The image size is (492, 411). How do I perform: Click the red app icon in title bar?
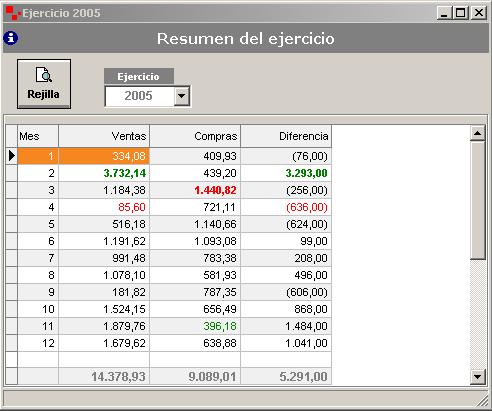(x=13, y=13)
